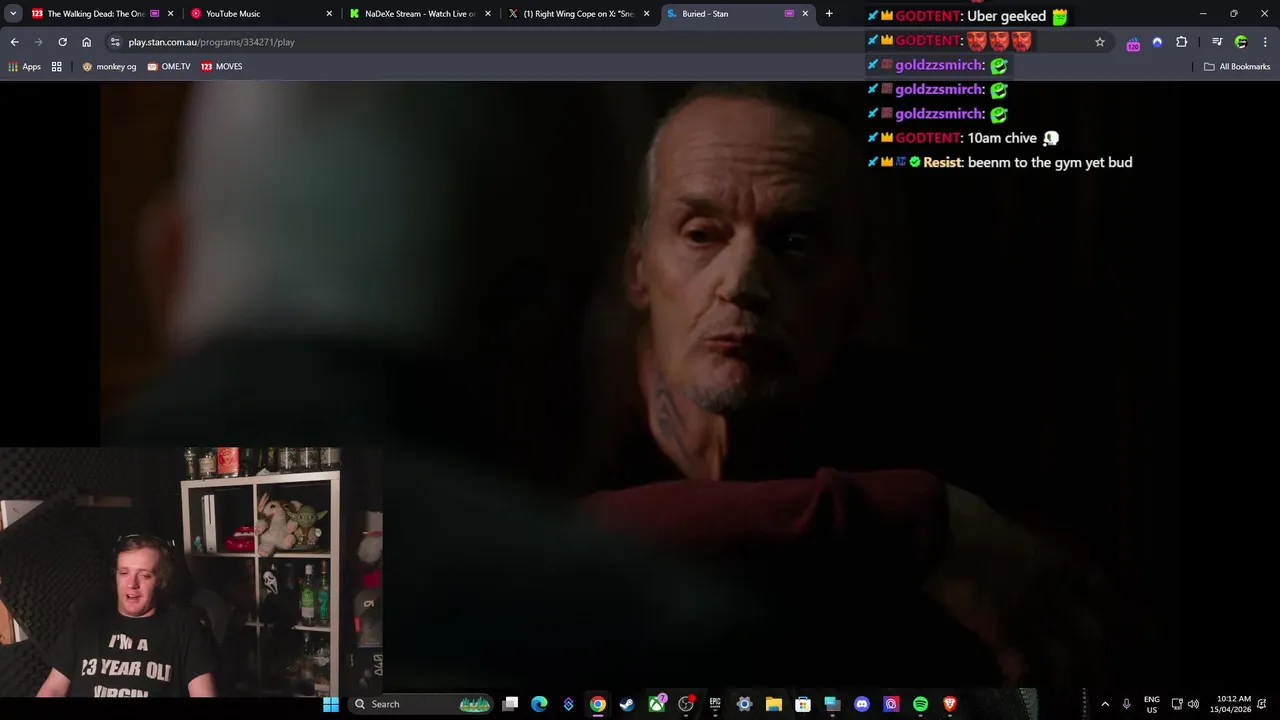Image resolution: width=1280 pixels, height=720 pixels.
Task: Open Apps bookmark shortcut
Action: (24, 67)
